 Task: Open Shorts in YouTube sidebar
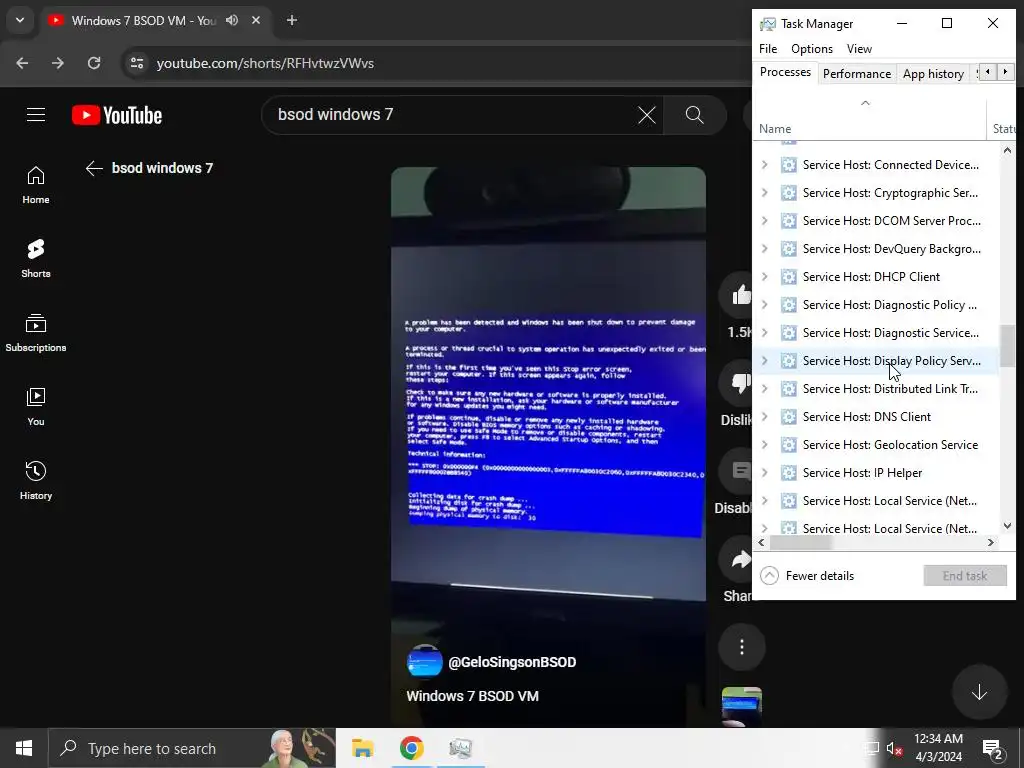click(36, 259)
